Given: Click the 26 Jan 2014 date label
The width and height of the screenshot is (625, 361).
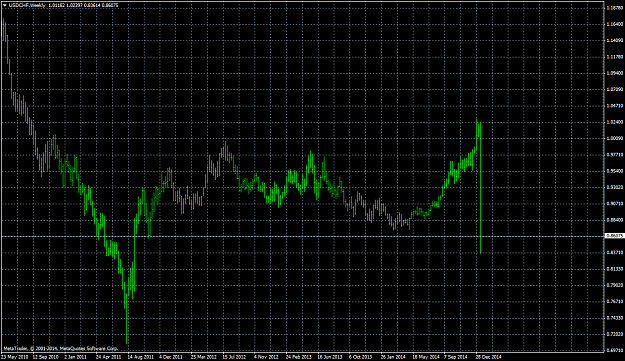Looking at the screenshot, I should pyautogui.click(x=393, y=357).
